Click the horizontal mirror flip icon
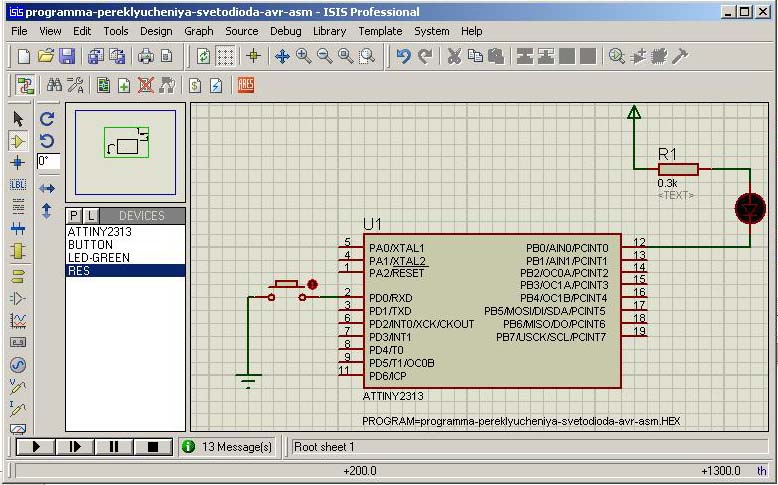This screenshot has height=485, width=778. point(47,188)
